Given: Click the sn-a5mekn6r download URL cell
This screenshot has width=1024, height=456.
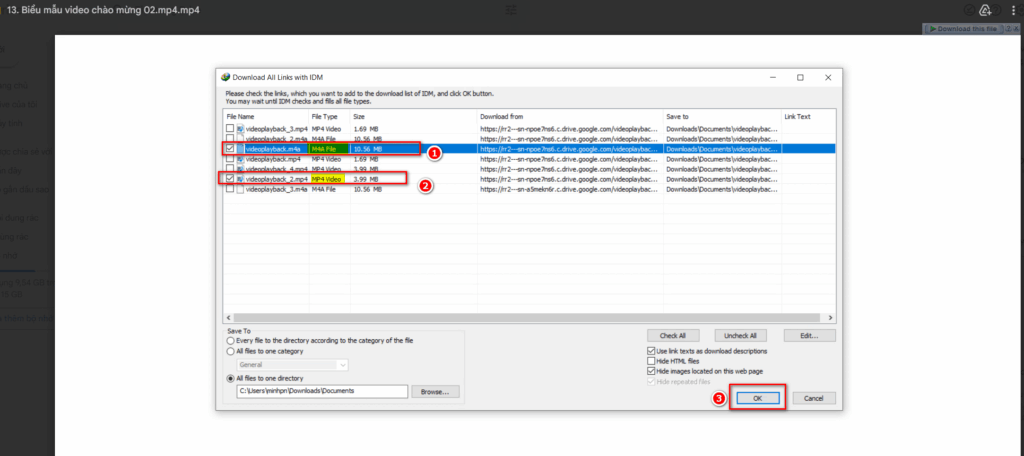Looking at the screenshot, I should [570, 189].
